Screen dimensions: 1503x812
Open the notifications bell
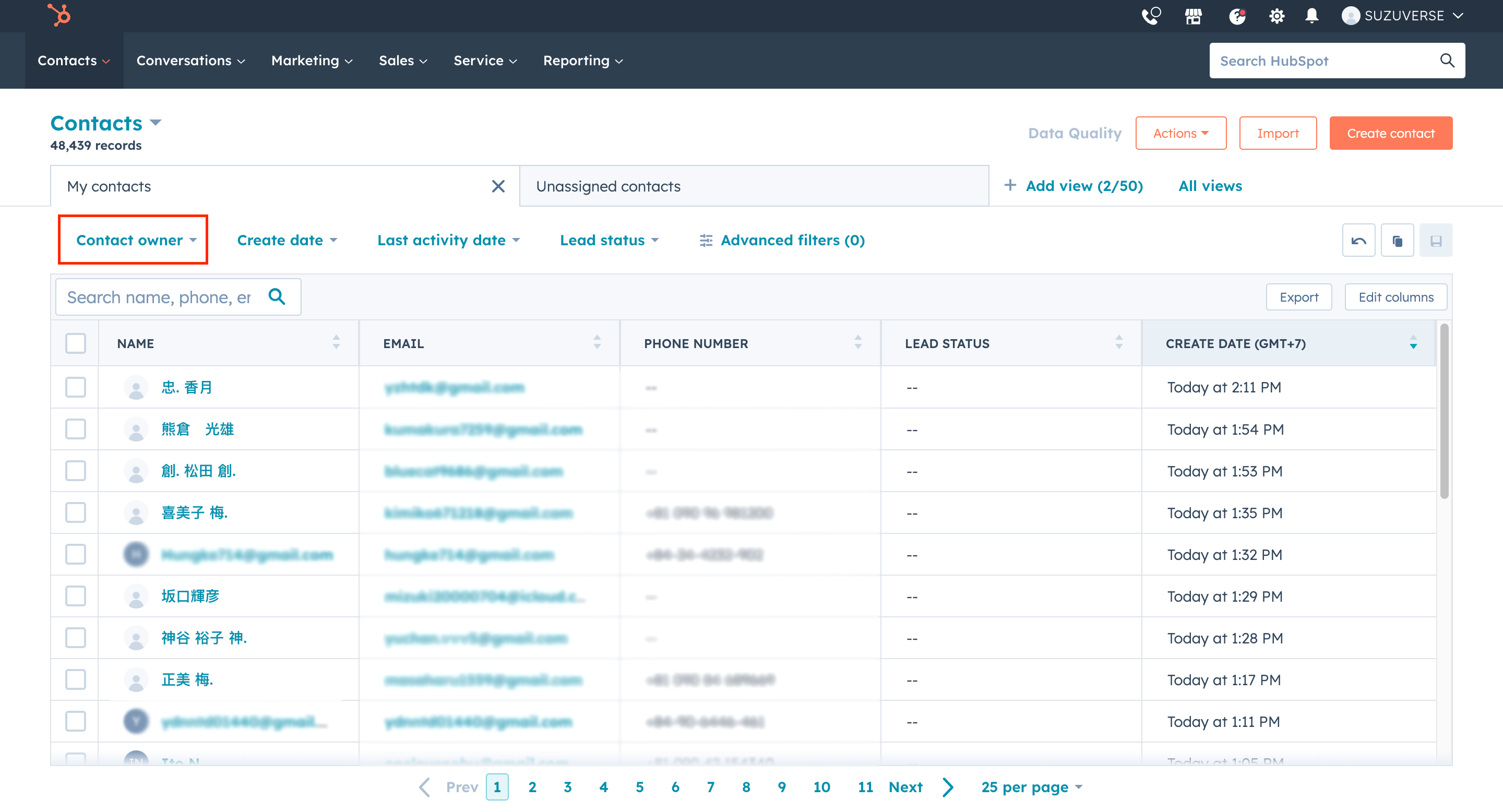pyautogui.click(x=1311, y=16)
